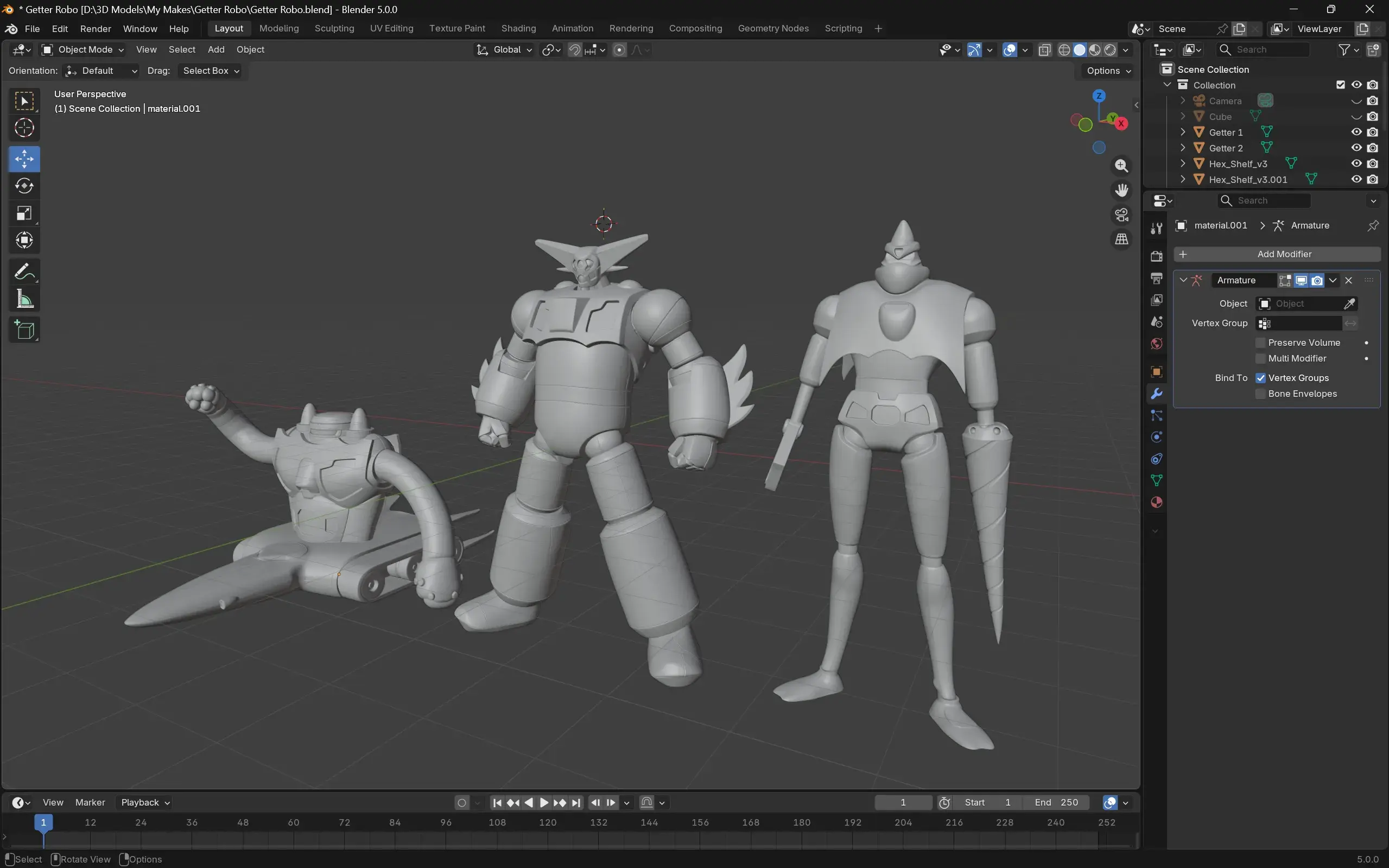Click the viewport zoom magnifier icon
The width and height of the screenshot is (1389, 868).
(1121, 166)
